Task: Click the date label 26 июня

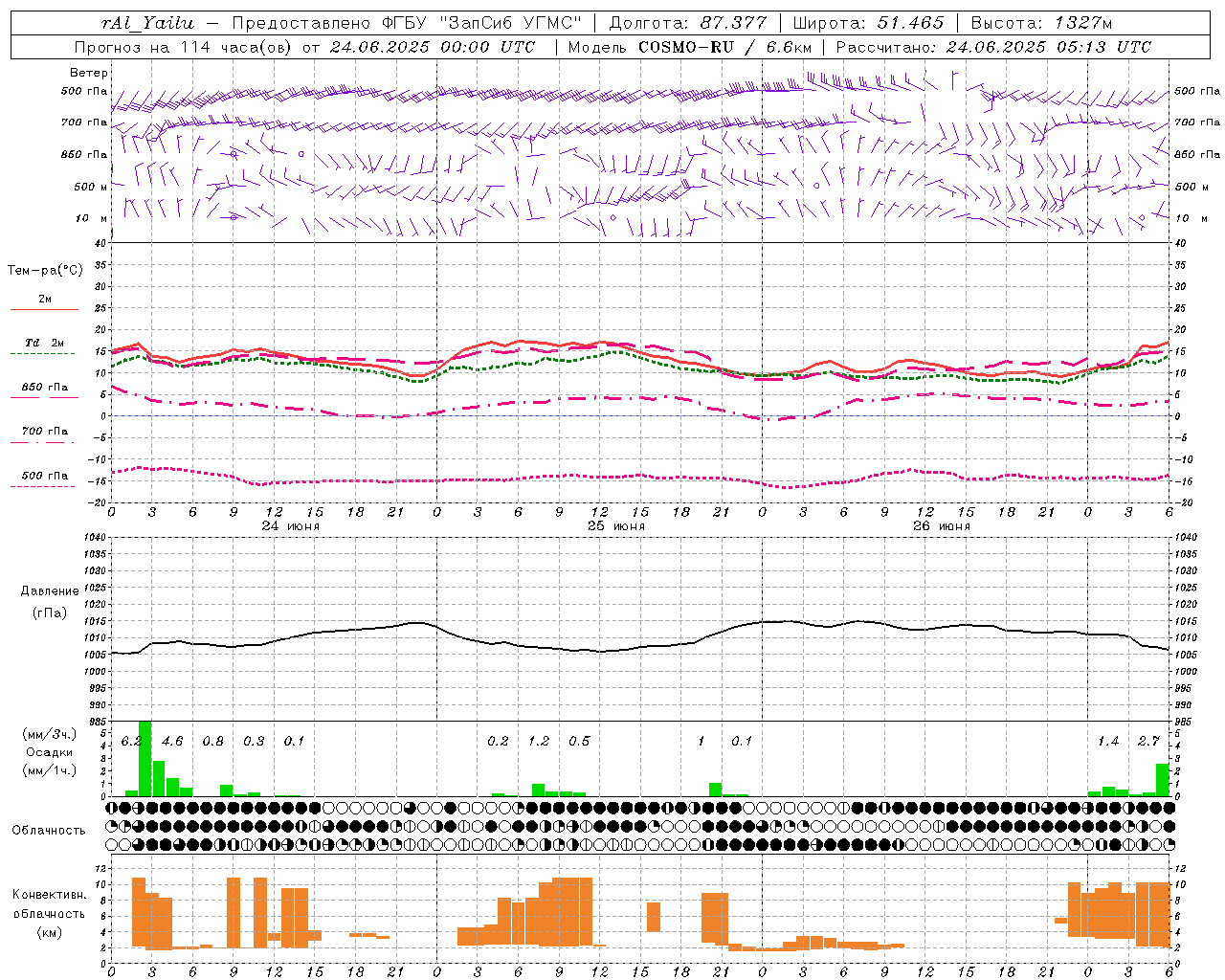Action: [942, 526]
